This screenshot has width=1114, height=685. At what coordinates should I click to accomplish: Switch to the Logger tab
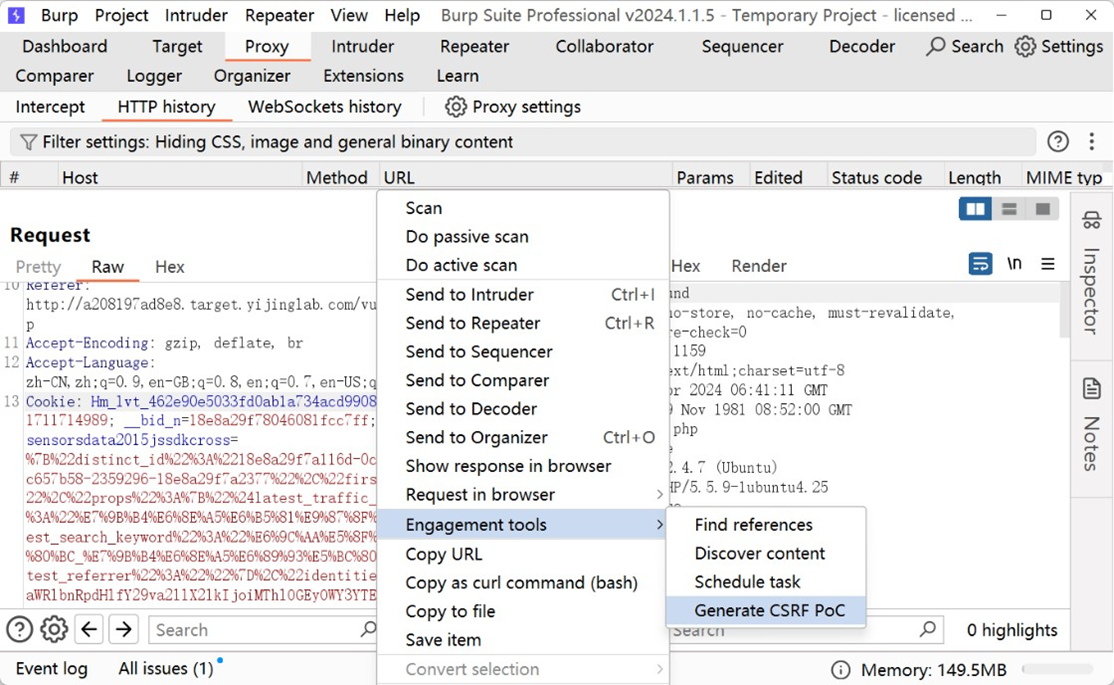point(154,75)
